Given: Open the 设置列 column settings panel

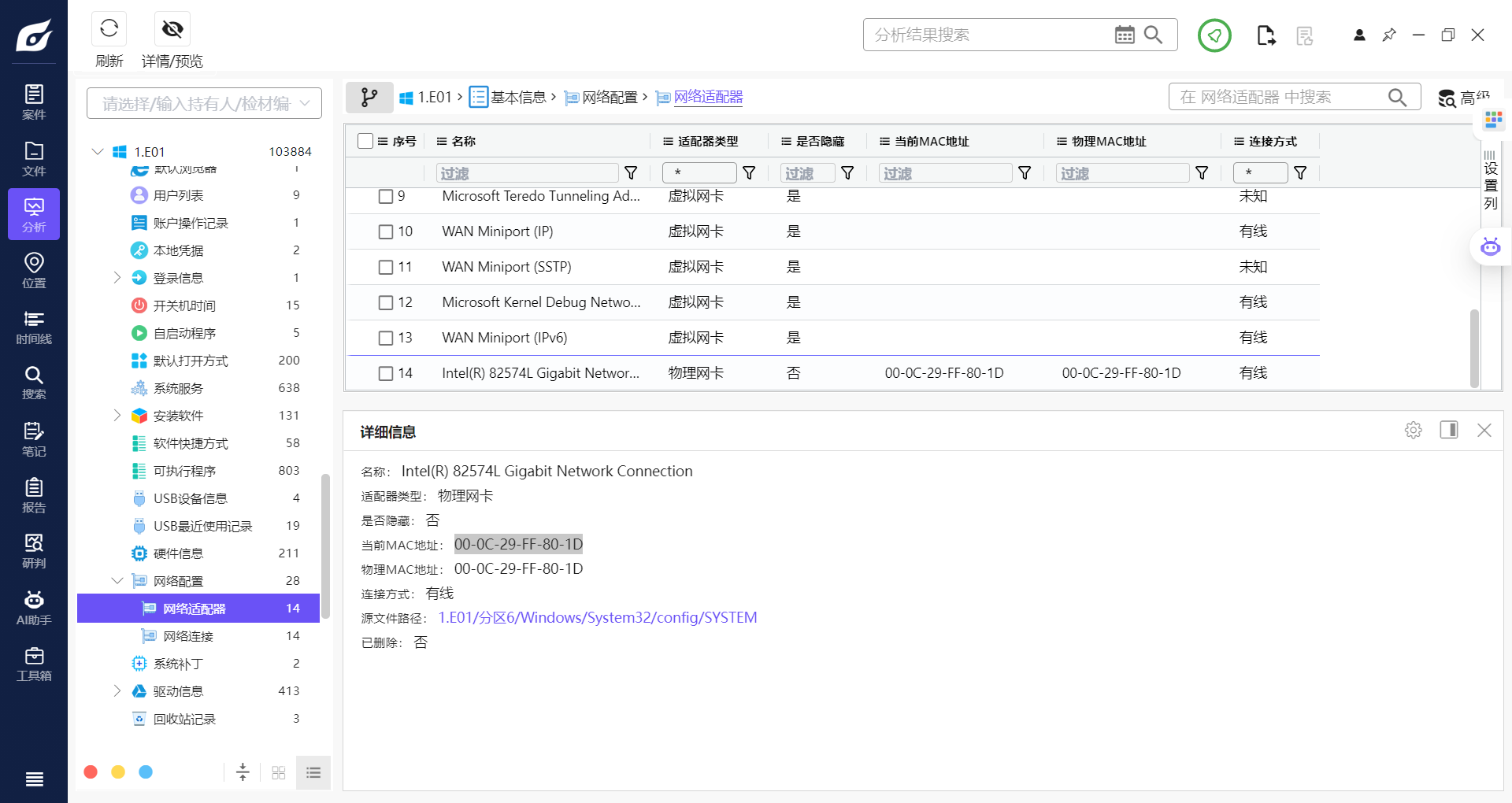Looking at the screenshot, I should (1490, 180).
